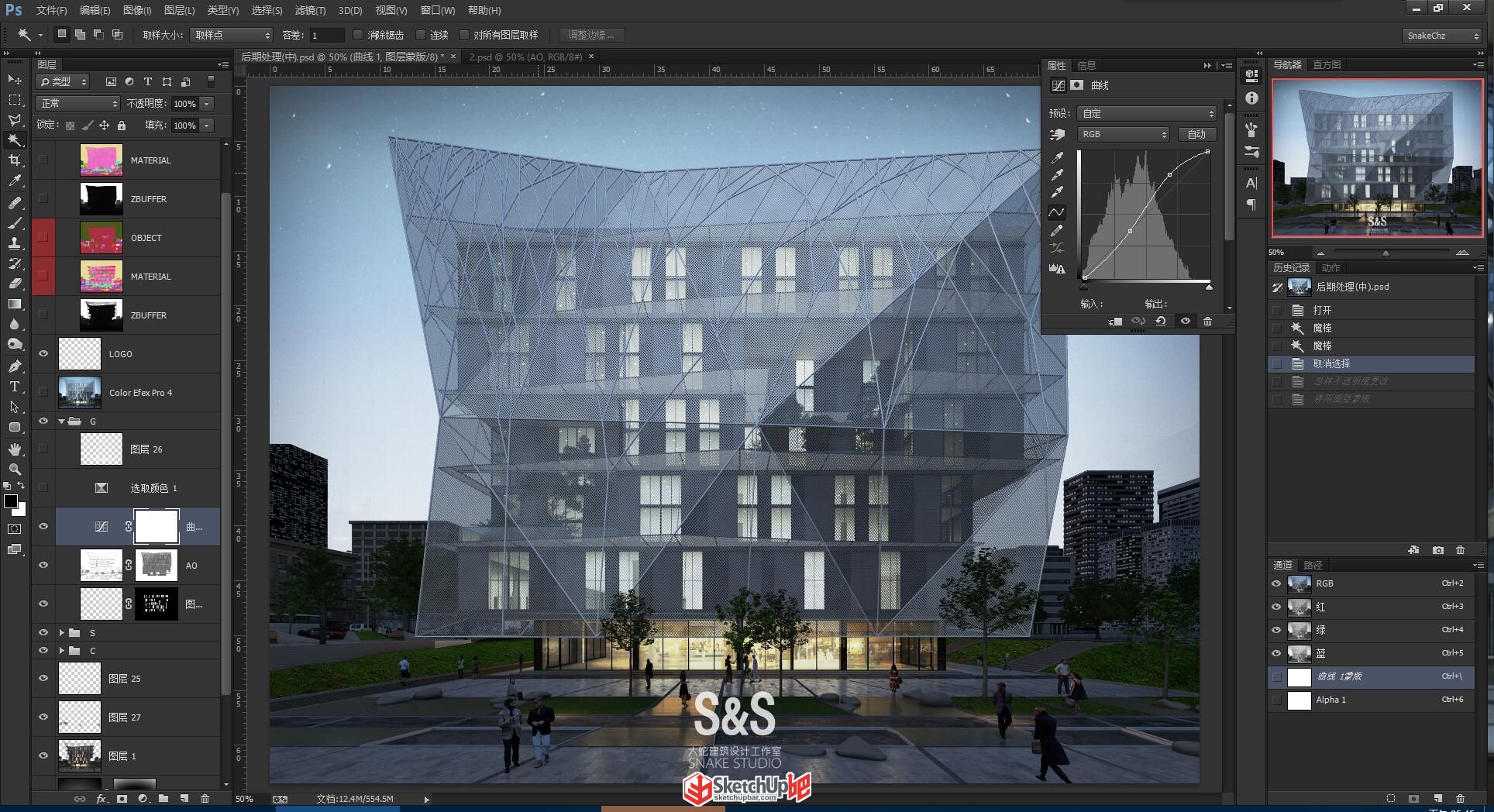Create new layer icon in Layers panel
The image size is (1494, 812).
pos(184,799)
